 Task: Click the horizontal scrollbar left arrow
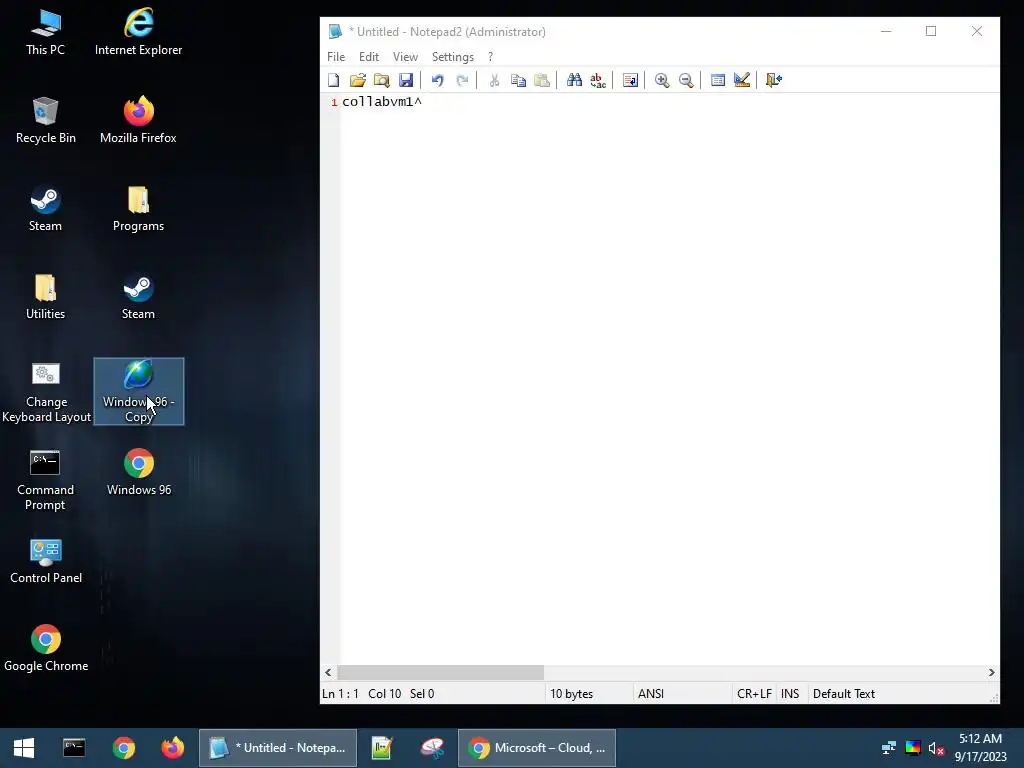click(328, 673)
